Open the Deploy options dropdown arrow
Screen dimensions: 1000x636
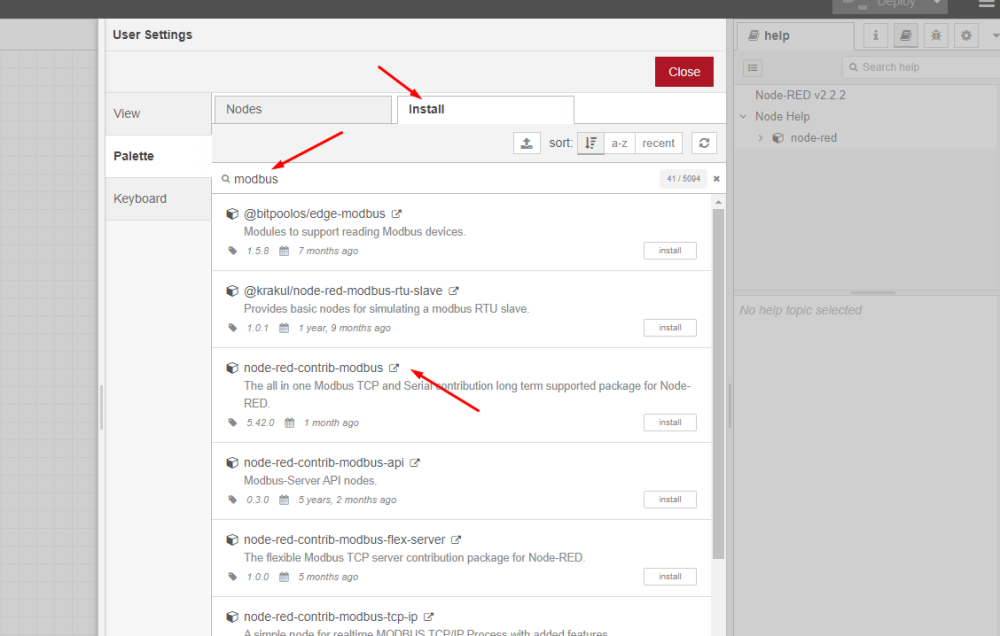937,4
